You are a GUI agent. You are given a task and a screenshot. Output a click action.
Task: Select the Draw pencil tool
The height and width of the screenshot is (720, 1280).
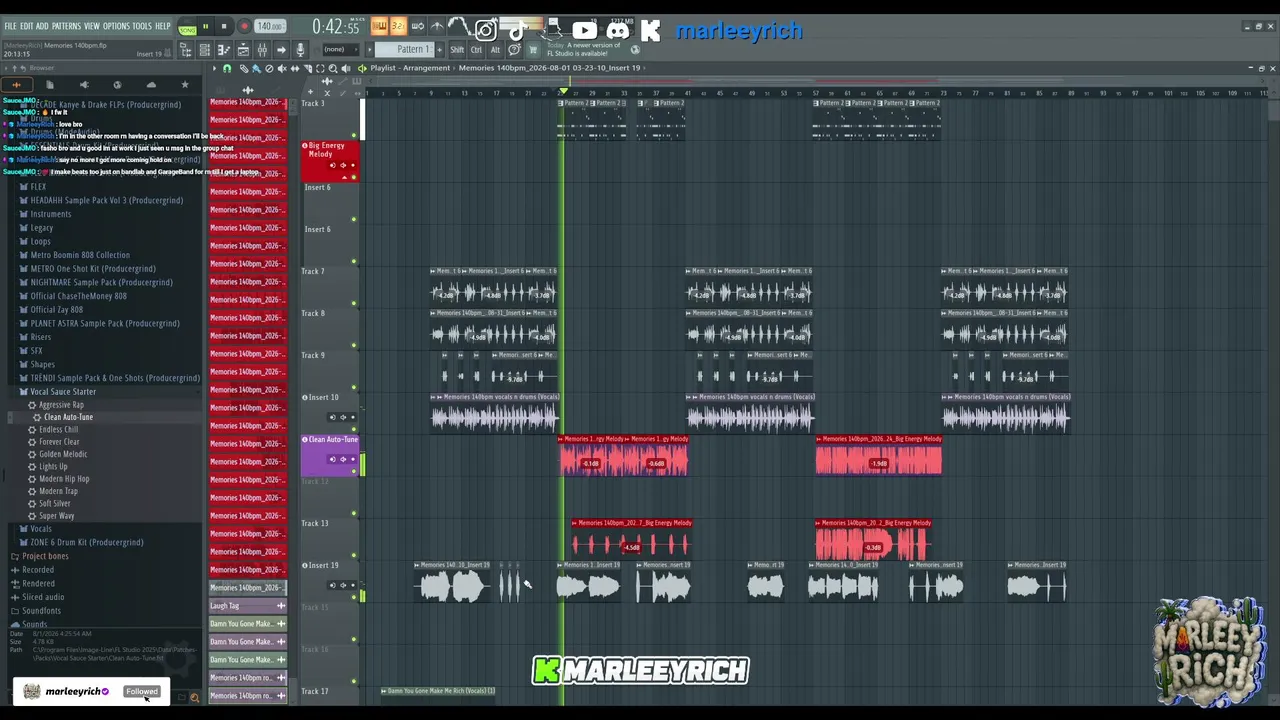tap(243, 68)
